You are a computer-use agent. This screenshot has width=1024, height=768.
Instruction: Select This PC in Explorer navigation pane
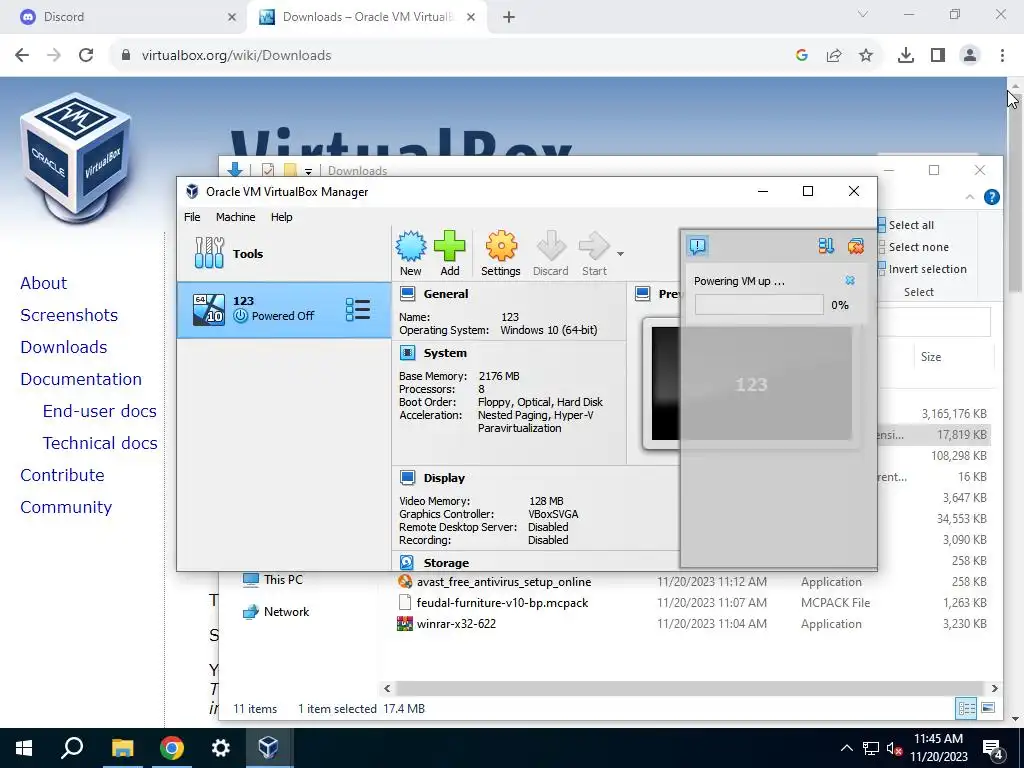(x=283, y=579)
